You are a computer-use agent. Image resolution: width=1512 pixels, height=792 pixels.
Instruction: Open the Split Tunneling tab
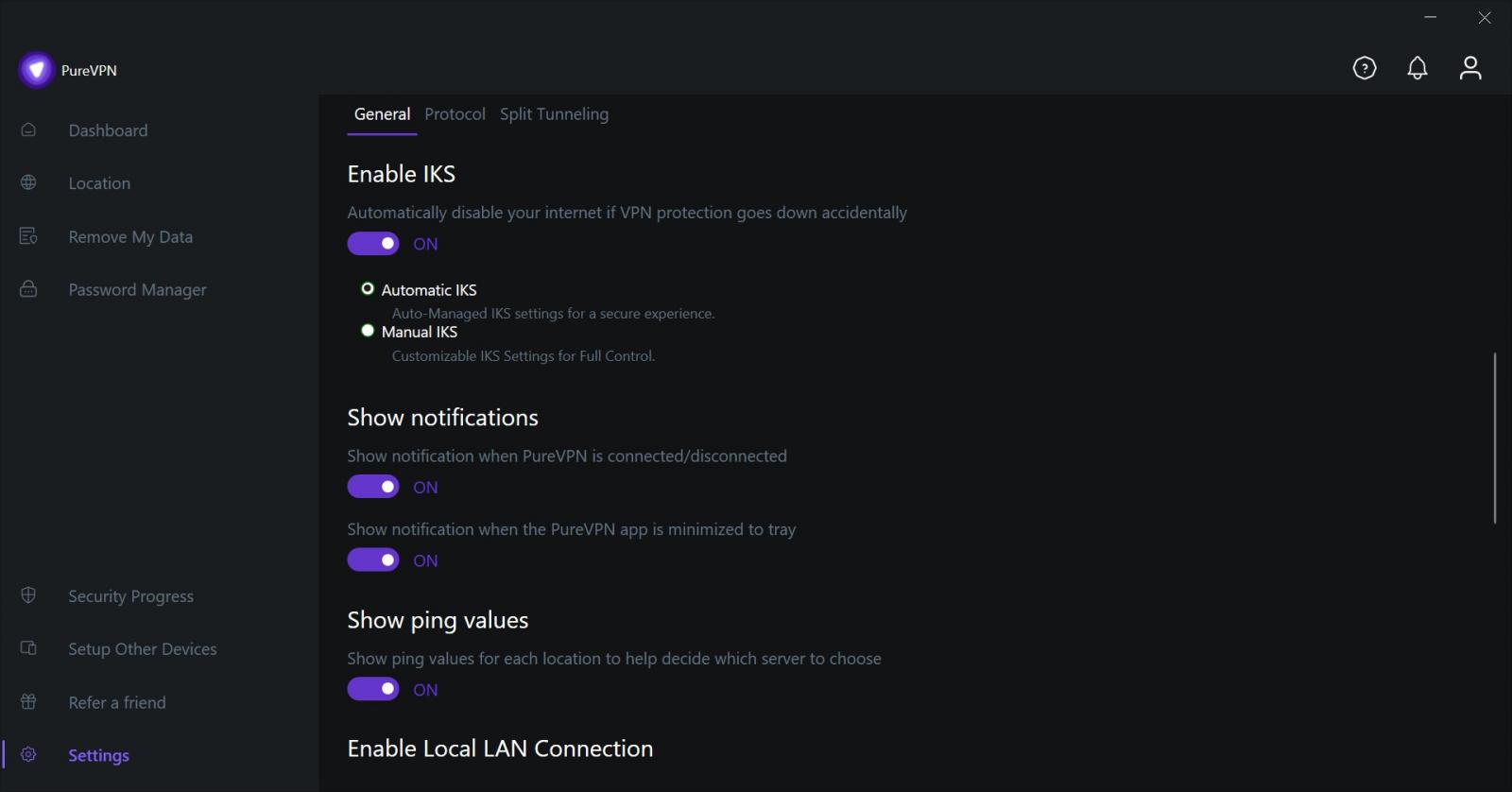[x=554, y=113]
